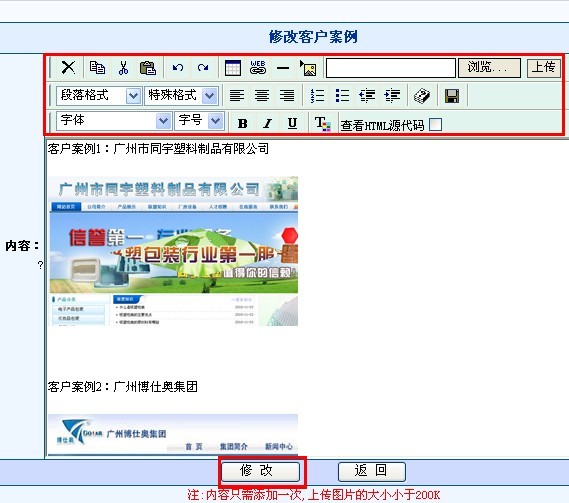Insert a WEB hyperlink using link icon
This screenshot has width=569, height=503.
click(x=258, y=68)
